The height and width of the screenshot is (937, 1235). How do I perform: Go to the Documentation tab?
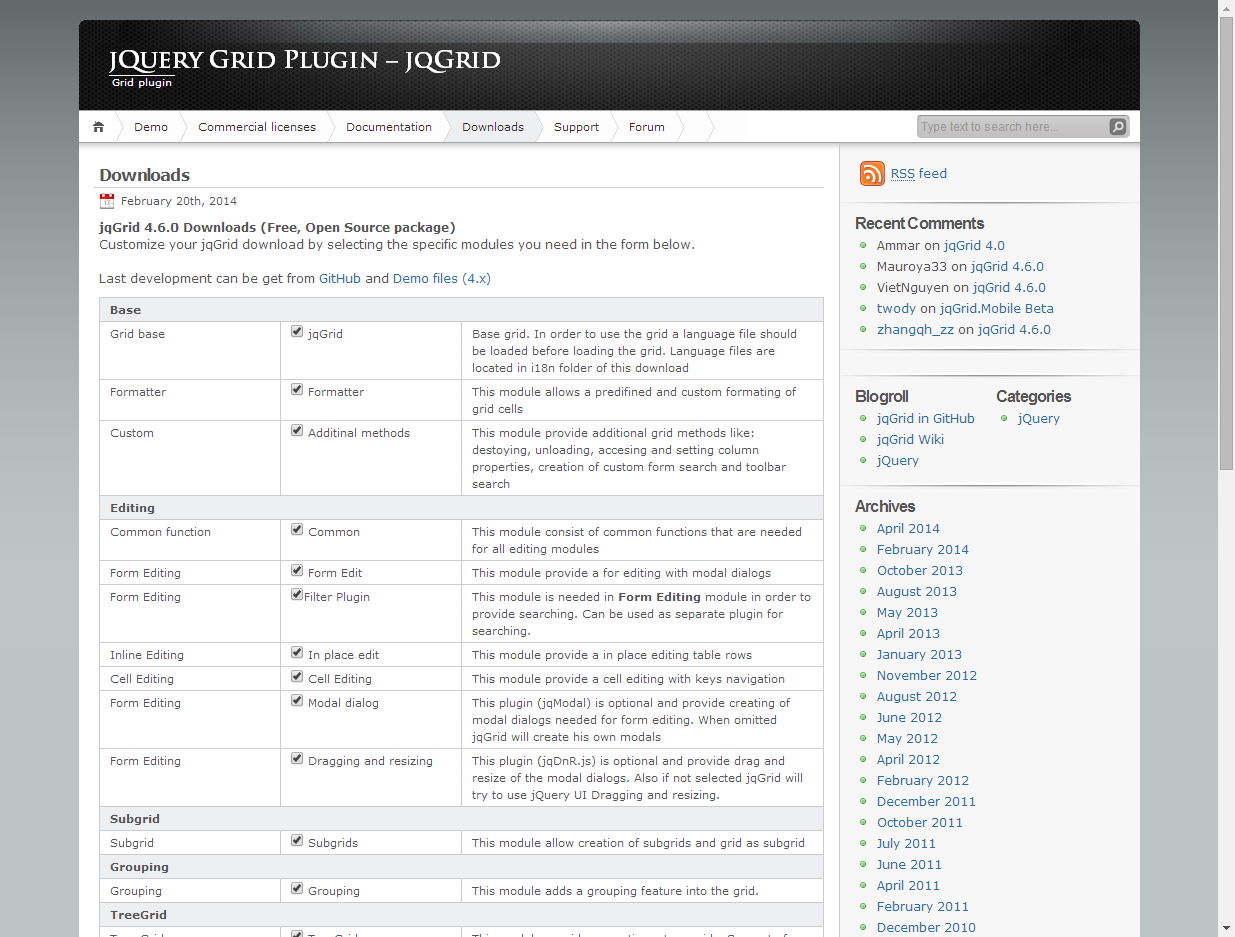click(x=389, y=127)
